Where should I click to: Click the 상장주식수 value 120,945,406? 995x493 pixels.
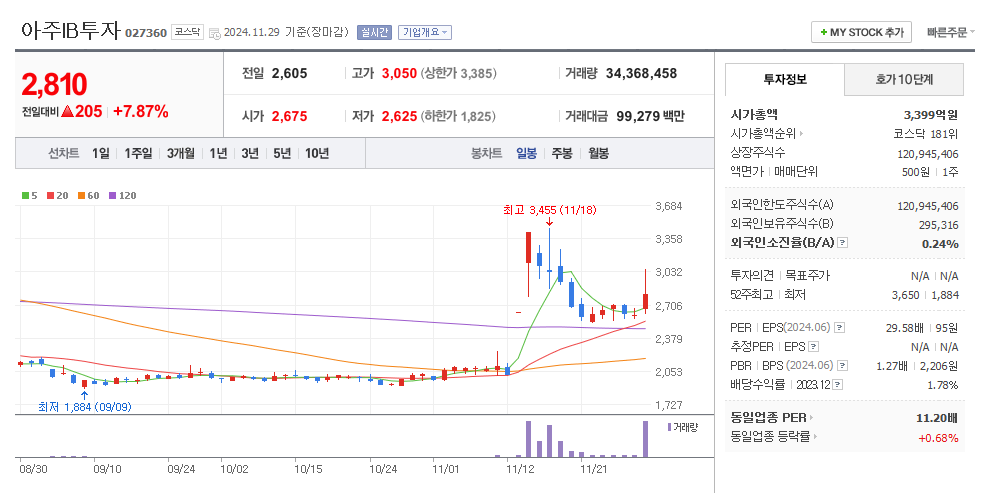pos(928,154)
